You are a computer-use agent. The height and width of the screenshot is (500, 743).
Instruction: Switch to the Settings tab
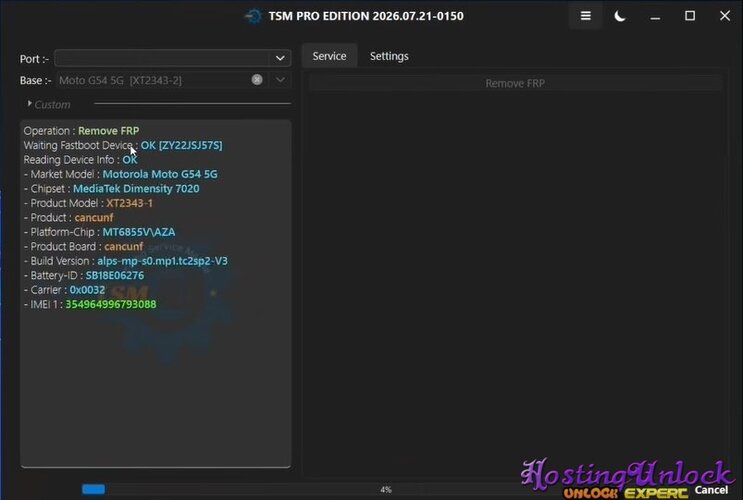pos(389,56)
